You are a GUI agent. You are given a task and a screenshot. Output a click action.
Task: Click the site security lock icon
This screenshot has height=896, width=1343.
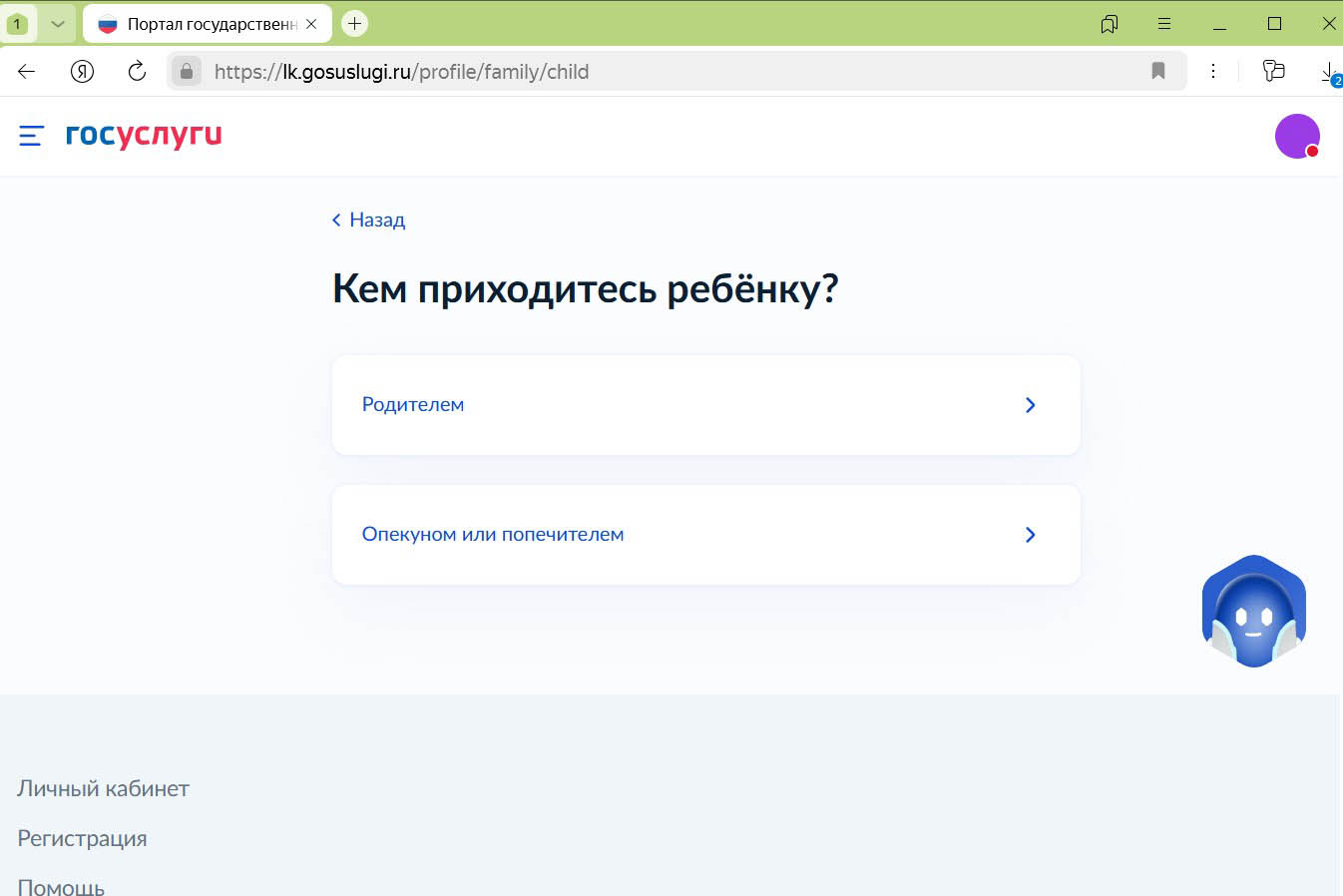coord(187,71)
